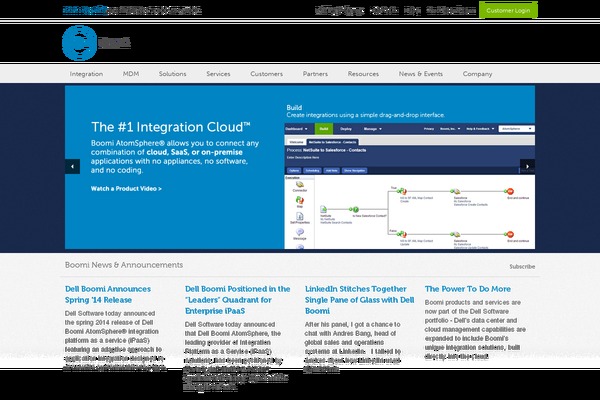This screenshot has height=400, width=600.
Task: Click the green Customer Login button
Action: 508,10
